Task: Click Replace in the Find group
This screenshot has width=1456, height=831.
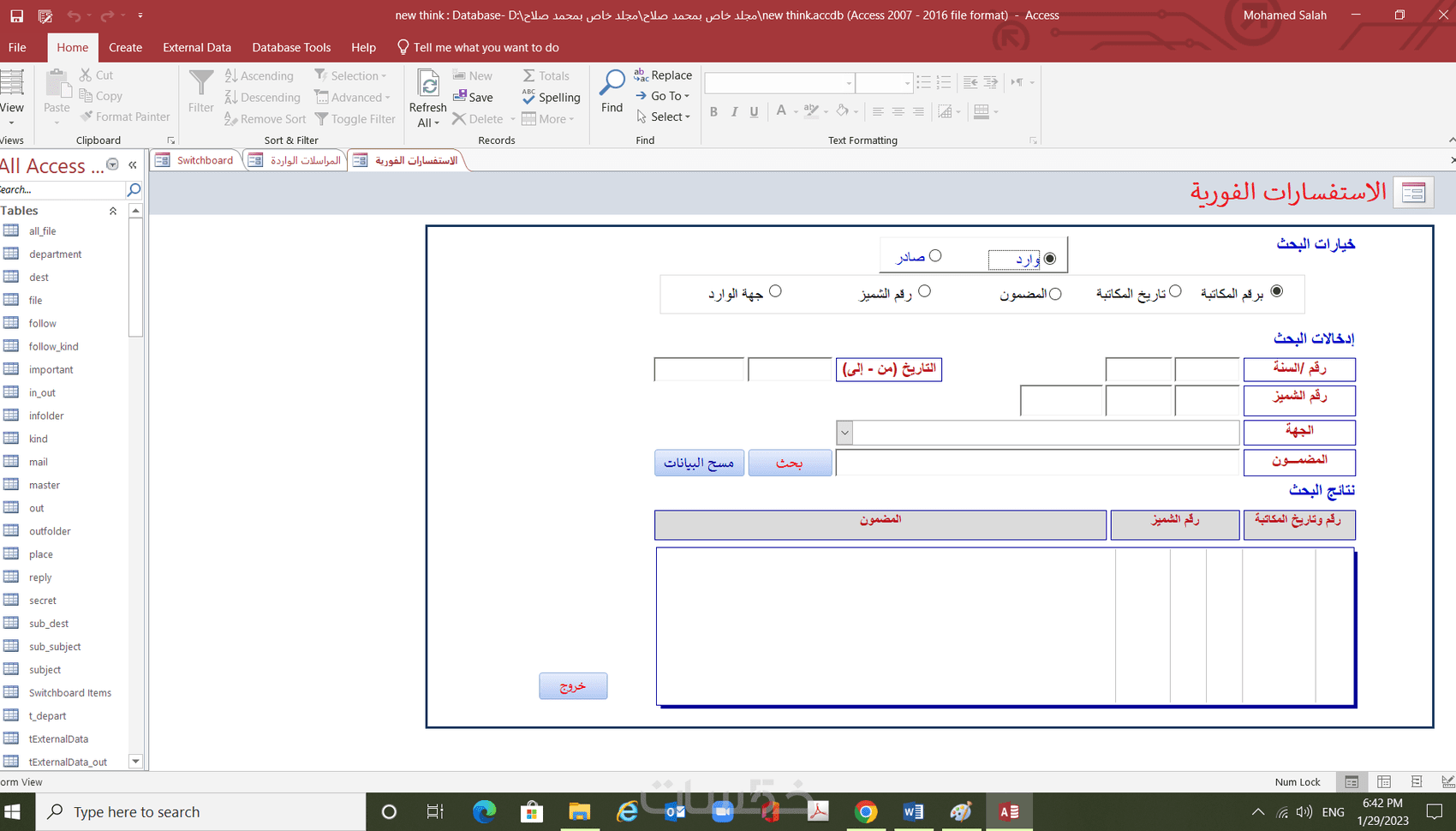Action: (x=663, y=75)
